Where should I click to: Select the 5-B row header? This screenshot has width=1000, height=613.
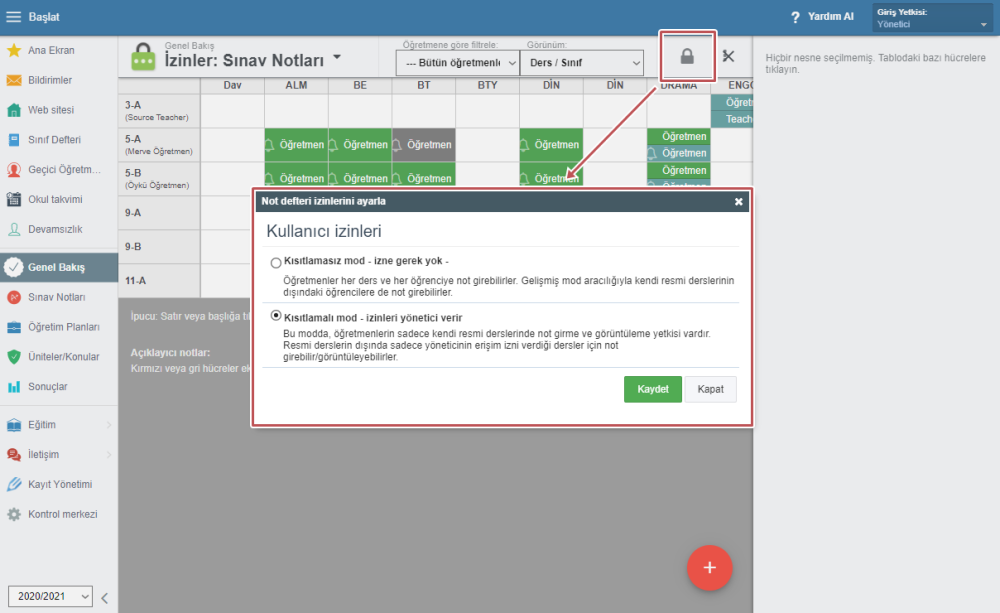tap(159, 179)
